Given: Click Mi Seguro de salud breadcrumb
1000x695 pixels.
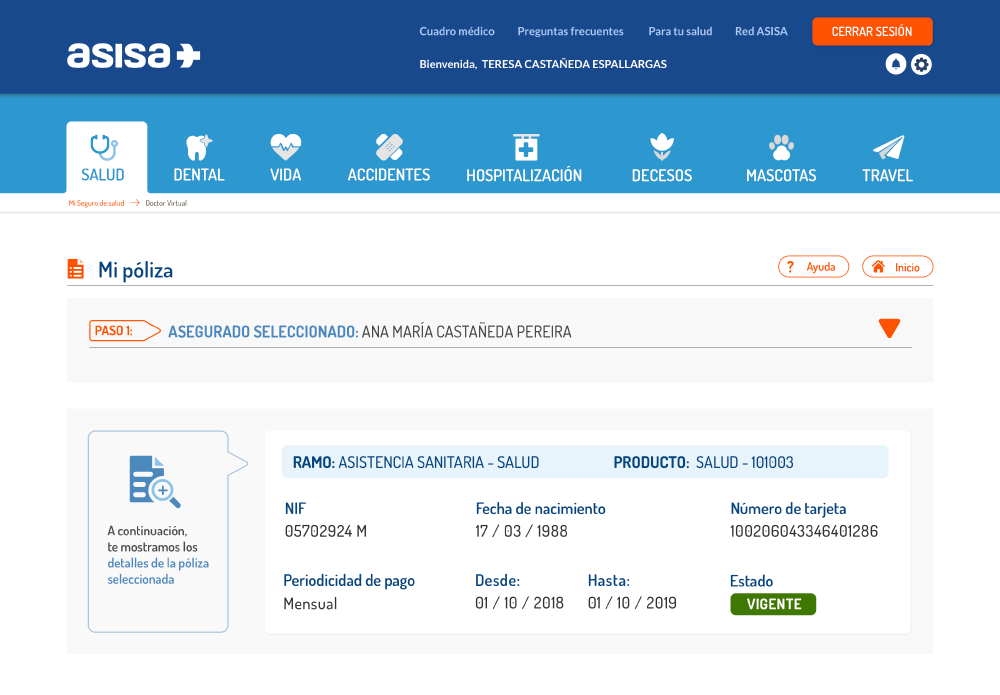Looking at the screenshot, I should 96,203.
